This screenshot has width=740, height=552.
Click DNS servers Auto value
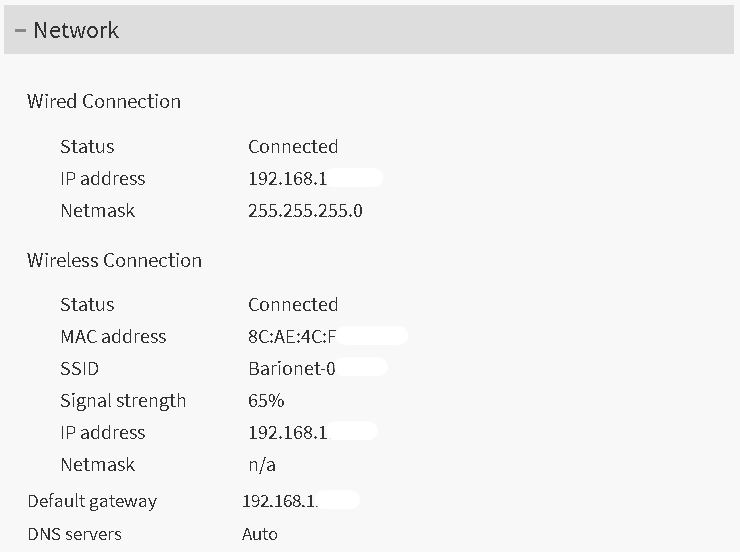click(260, 534)
